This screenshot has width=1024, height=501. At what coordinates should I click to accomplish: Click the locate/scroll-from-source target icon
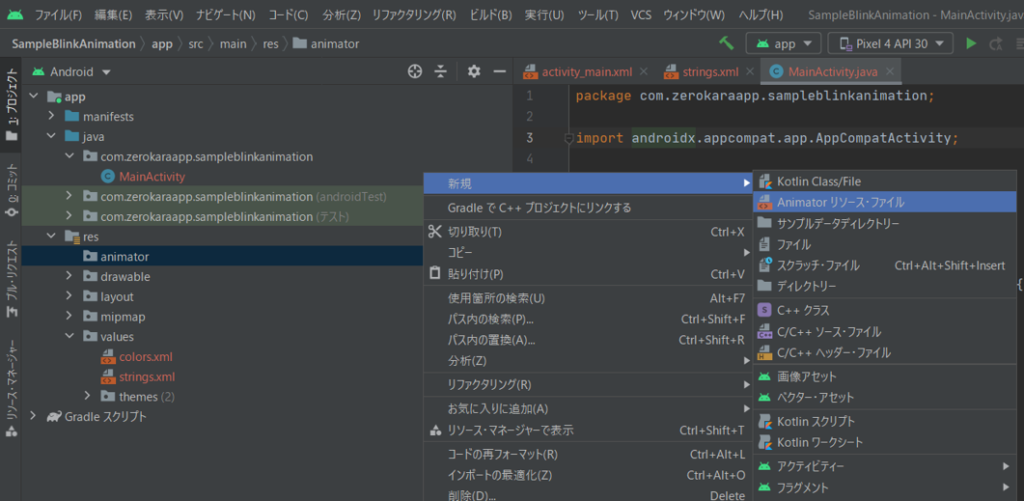[415, 71]
